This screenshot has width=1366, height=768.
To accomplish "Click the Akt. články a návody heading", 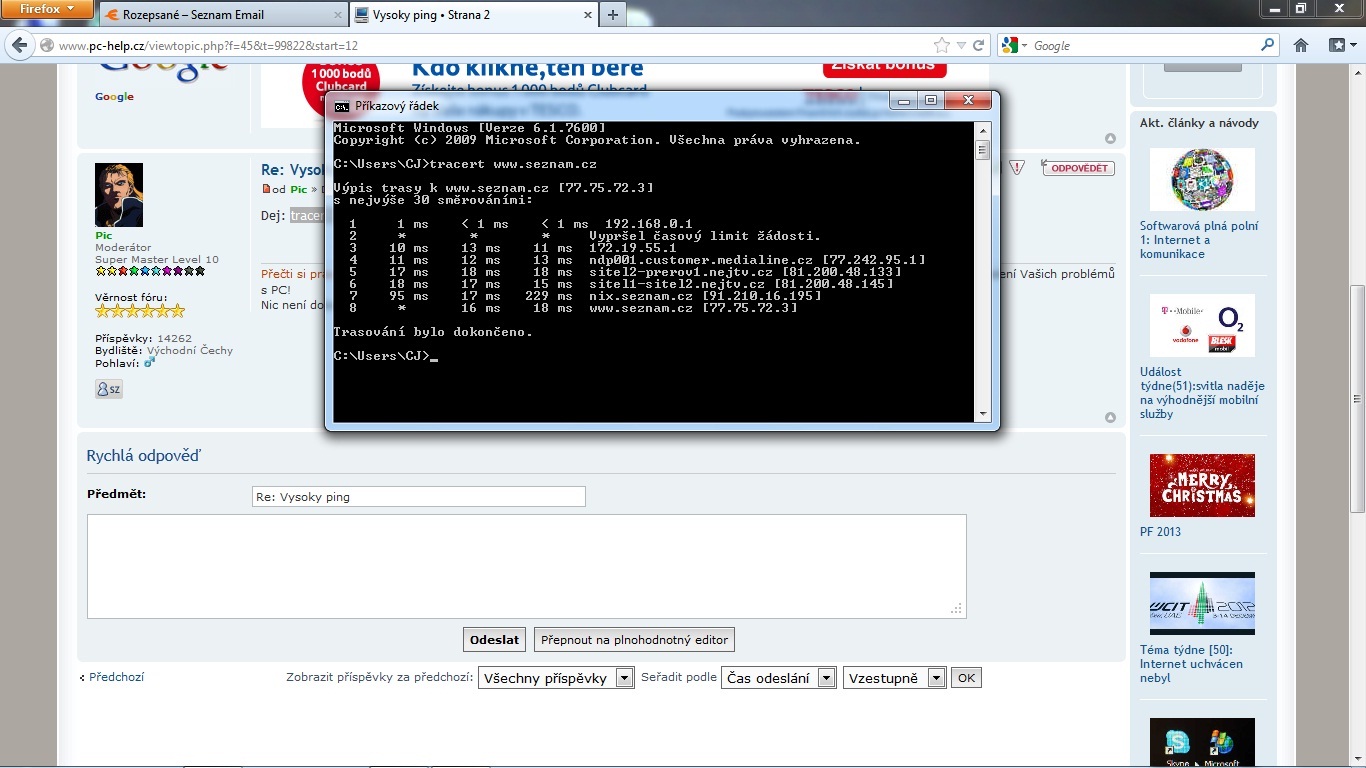I will [1199, 123].
